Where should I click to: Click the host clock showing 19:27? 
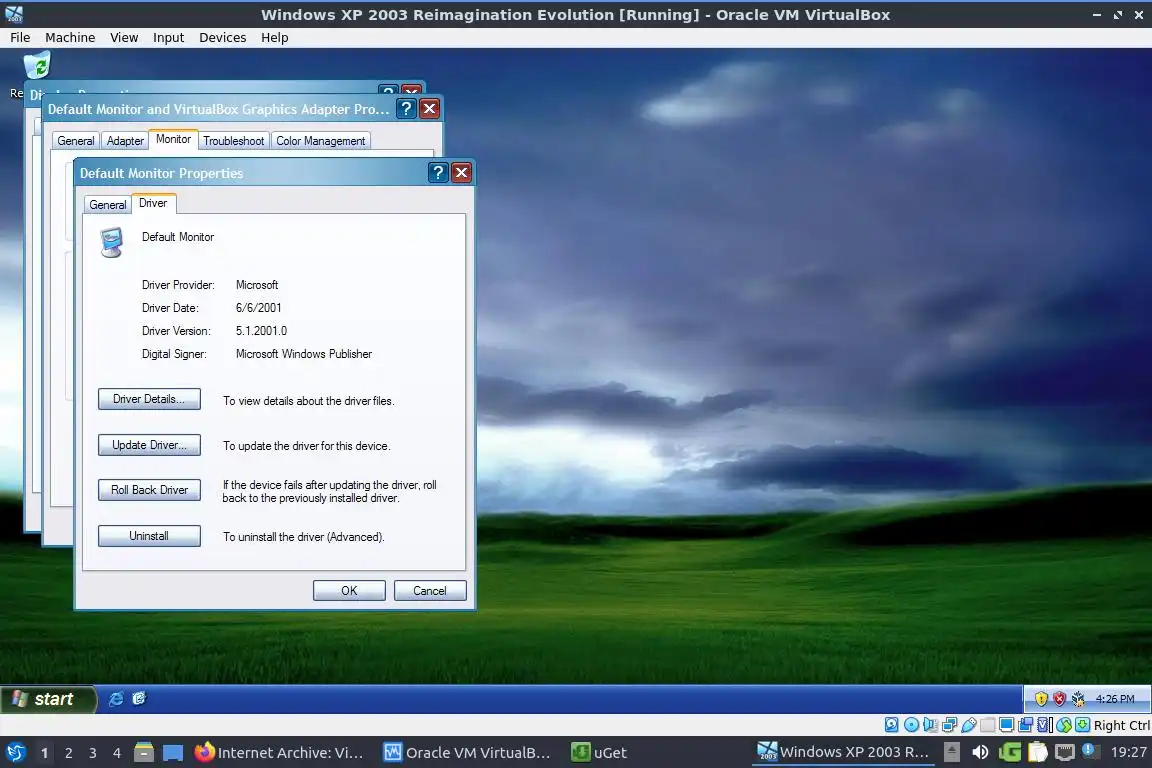pos(1128,752)
